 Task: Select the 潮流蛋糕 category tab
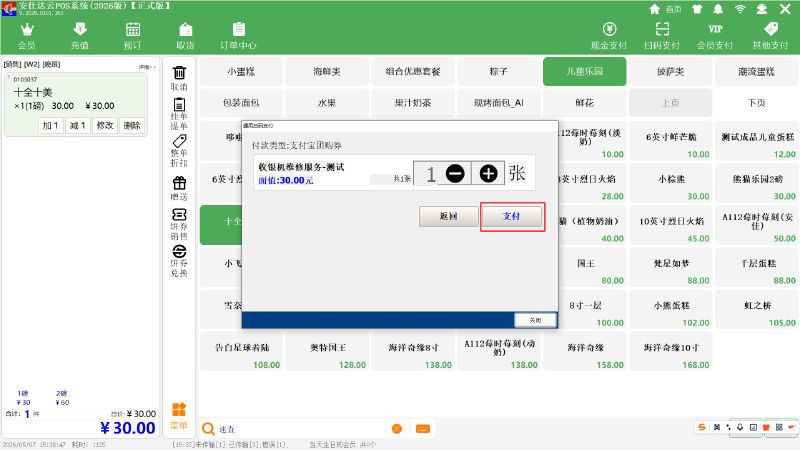[757, 71]
